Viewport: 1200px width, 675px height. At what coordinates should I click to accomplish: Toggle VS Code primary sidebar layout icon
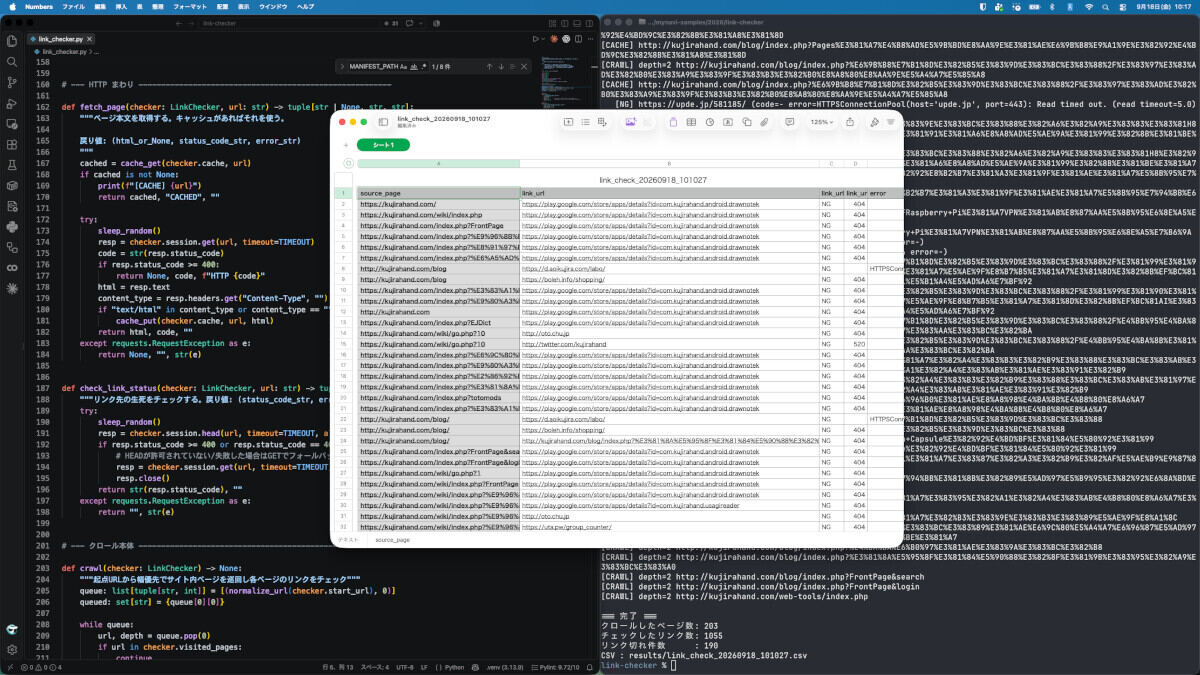coord(565,23)
